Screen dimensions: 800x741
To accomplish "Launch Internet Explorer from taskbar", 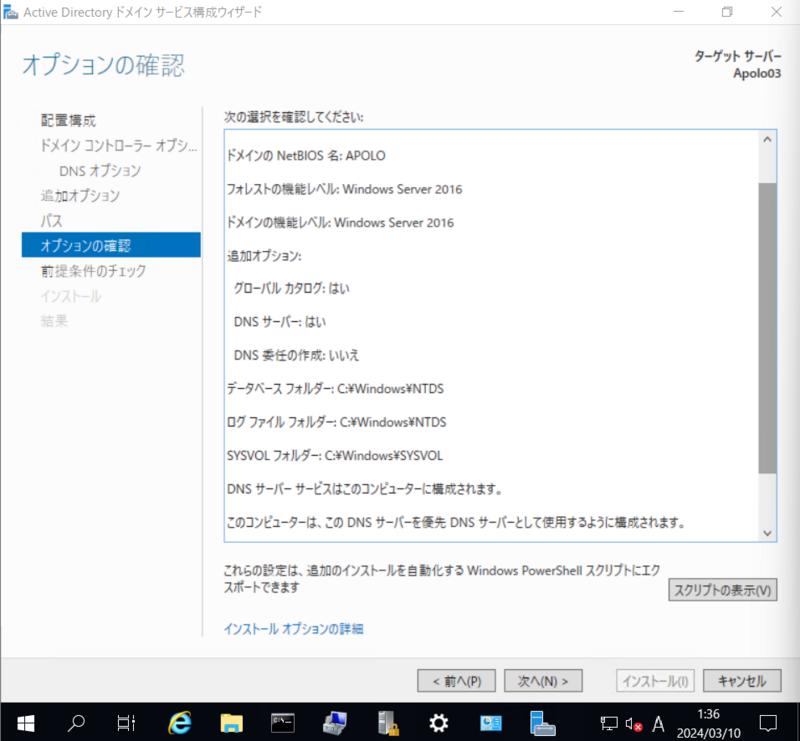I will point(180,723).
